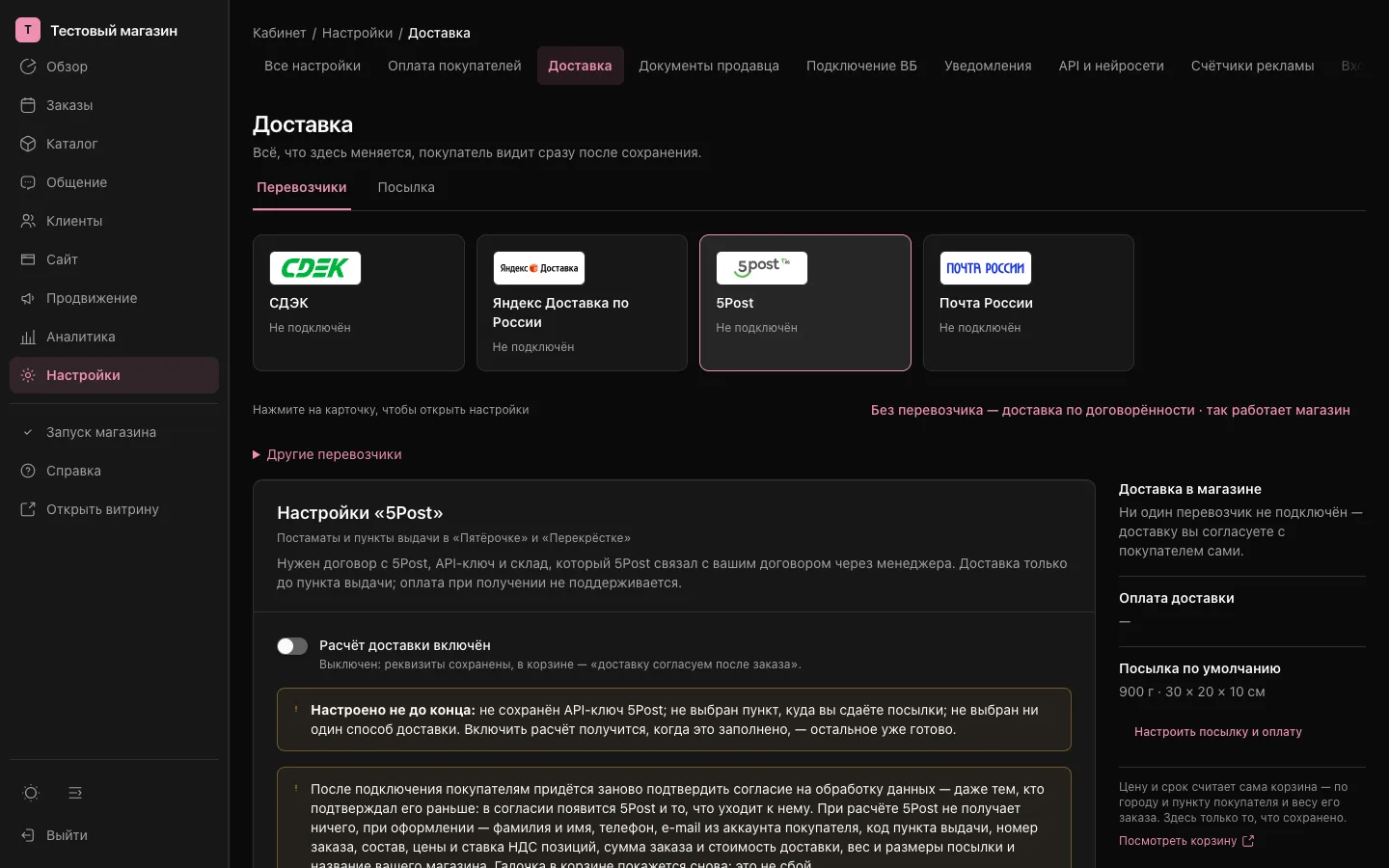Click the store avatar letter T
The height and width of the screenshot is (868, 1389).
pyautogui.click(x=28, y=30)
